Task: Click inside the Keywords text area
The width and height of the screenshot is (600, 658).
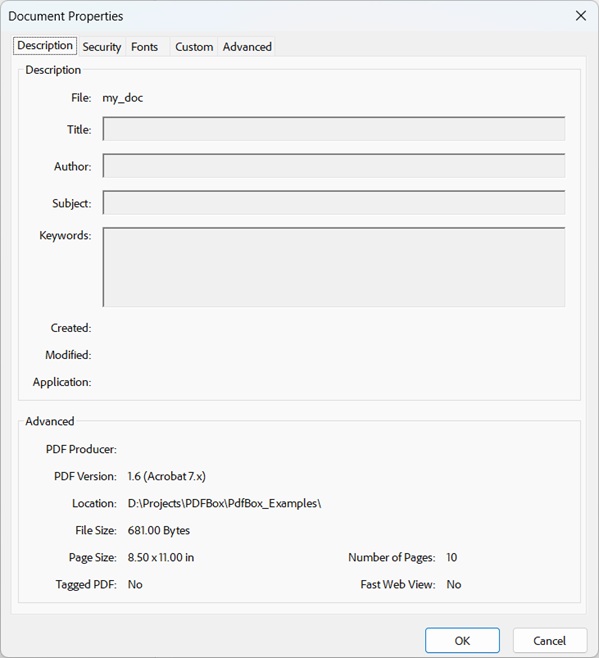Action: tap(333, 267)
